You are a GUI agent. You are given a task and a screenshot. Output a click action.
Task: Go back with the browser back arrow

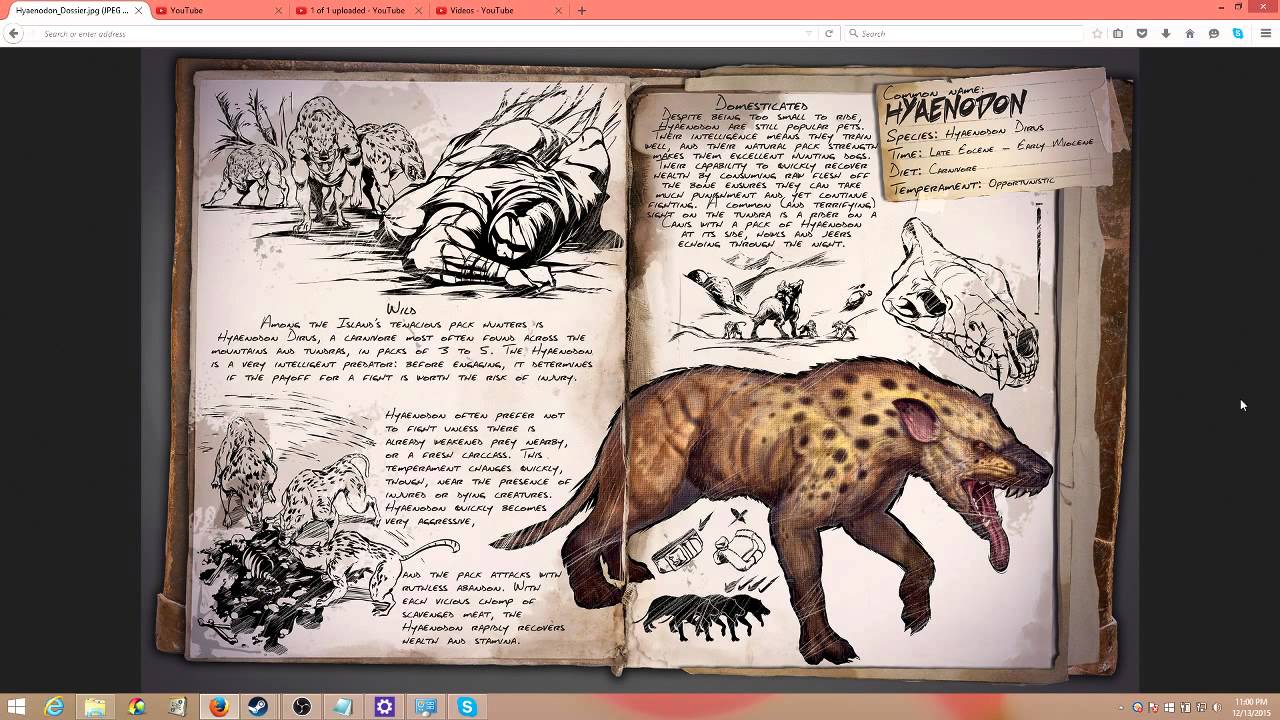pyautogui.click(x=13, y=33)
